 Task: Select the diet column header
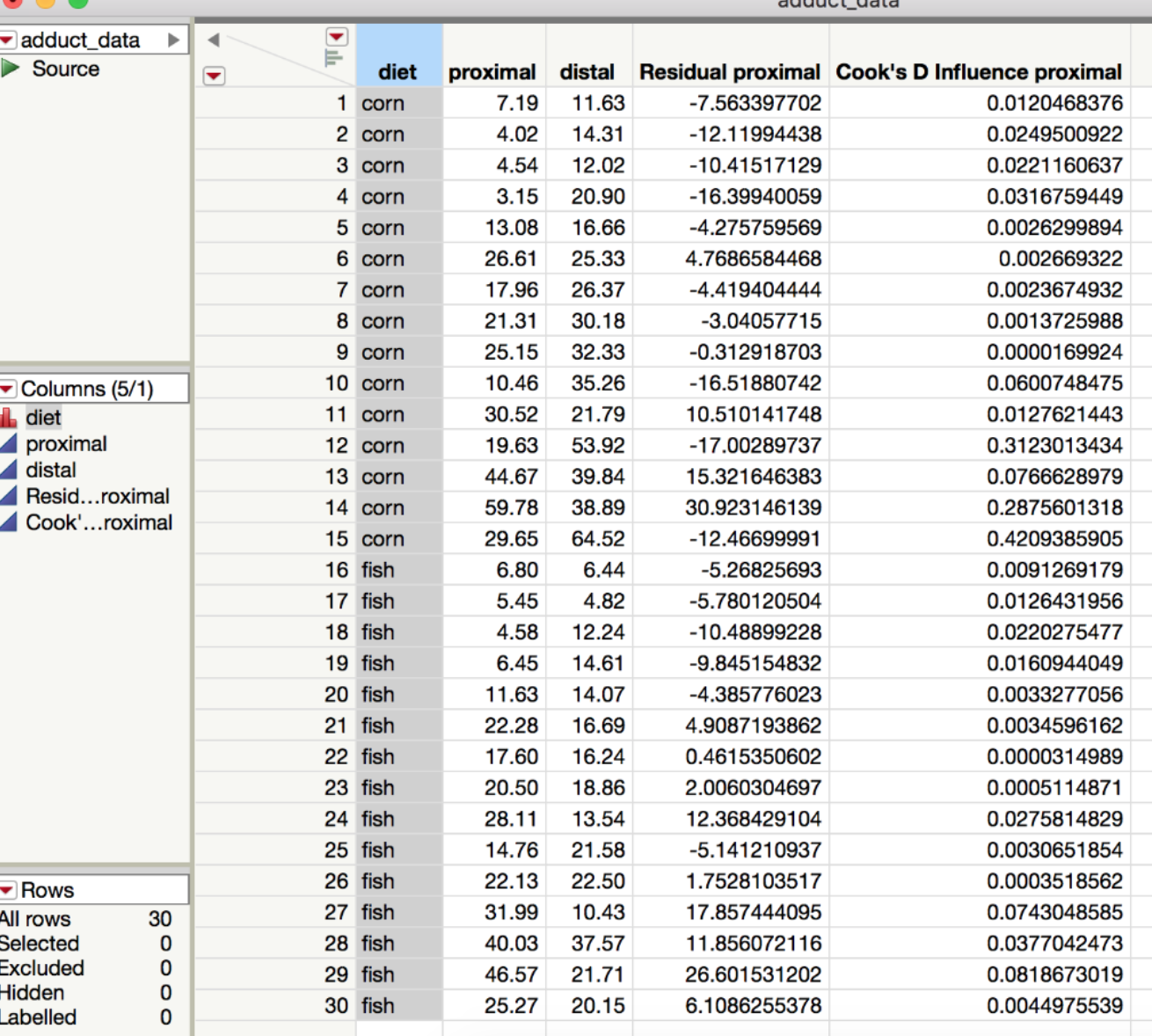(x=398, y=72)
